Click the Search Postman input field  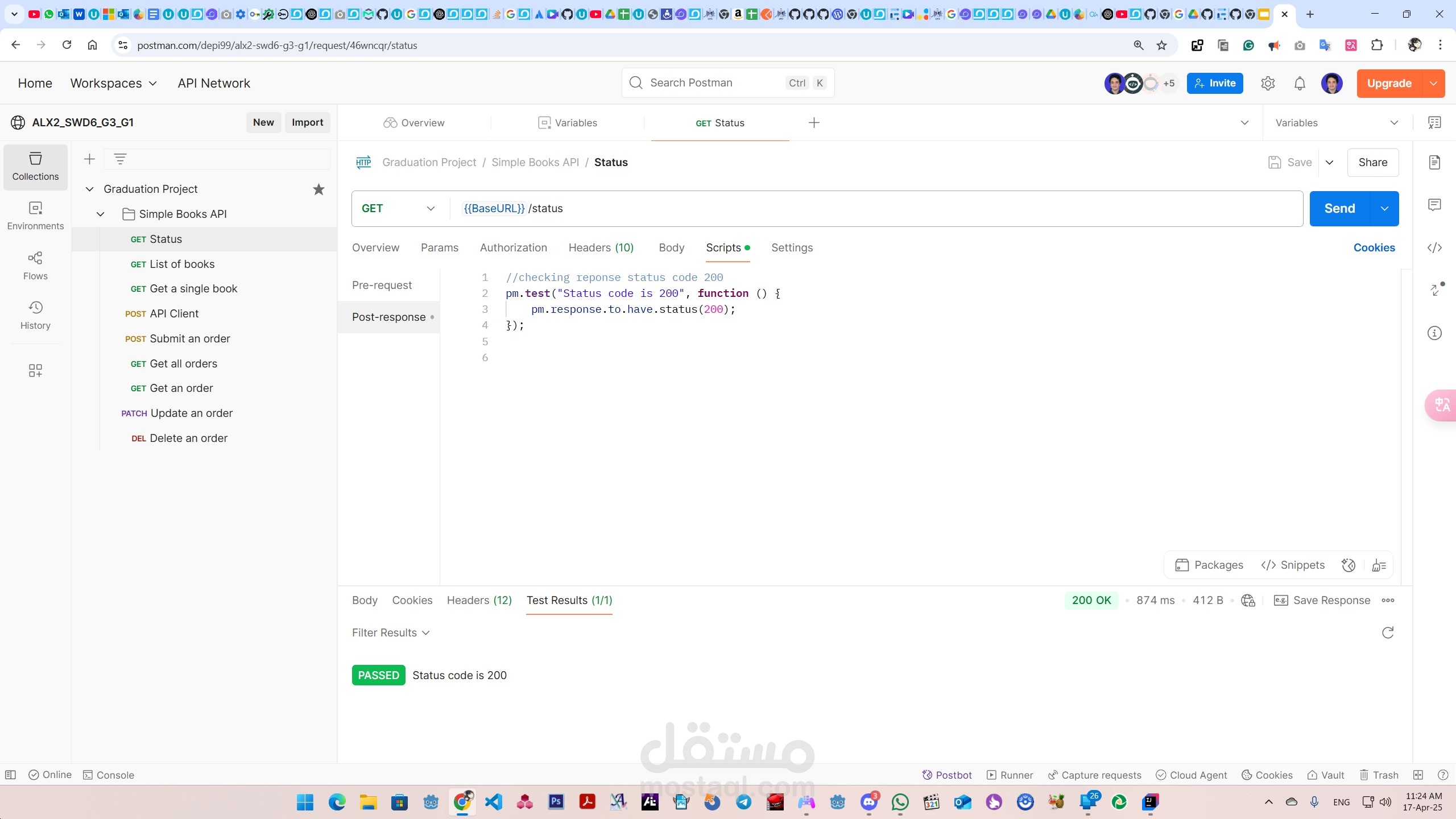pos(728,82)
